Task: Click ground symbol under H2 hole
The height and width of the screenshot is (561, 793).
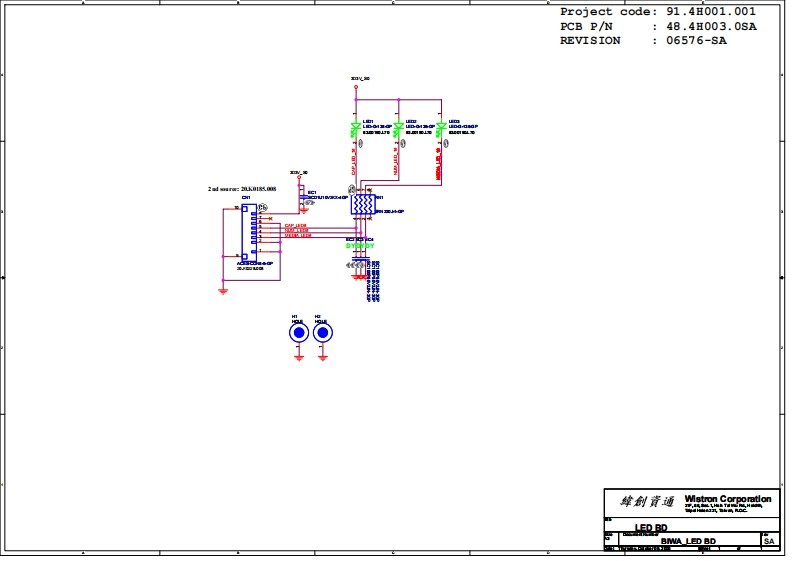Action: pos(323,358)
